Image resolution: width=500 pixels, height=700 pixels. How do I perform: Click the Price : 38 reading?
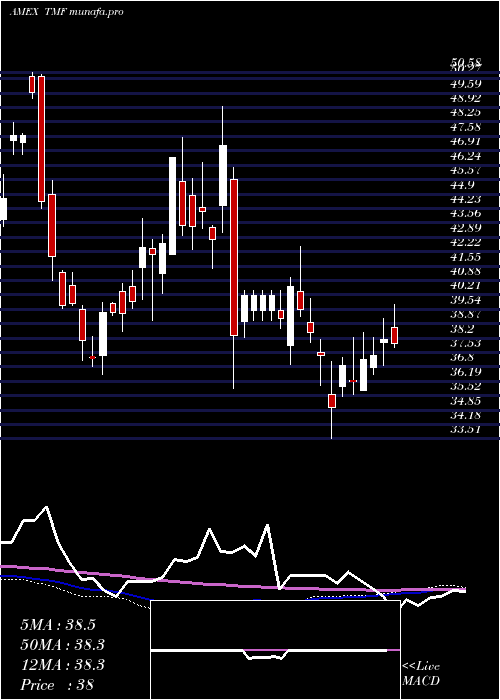57,685
